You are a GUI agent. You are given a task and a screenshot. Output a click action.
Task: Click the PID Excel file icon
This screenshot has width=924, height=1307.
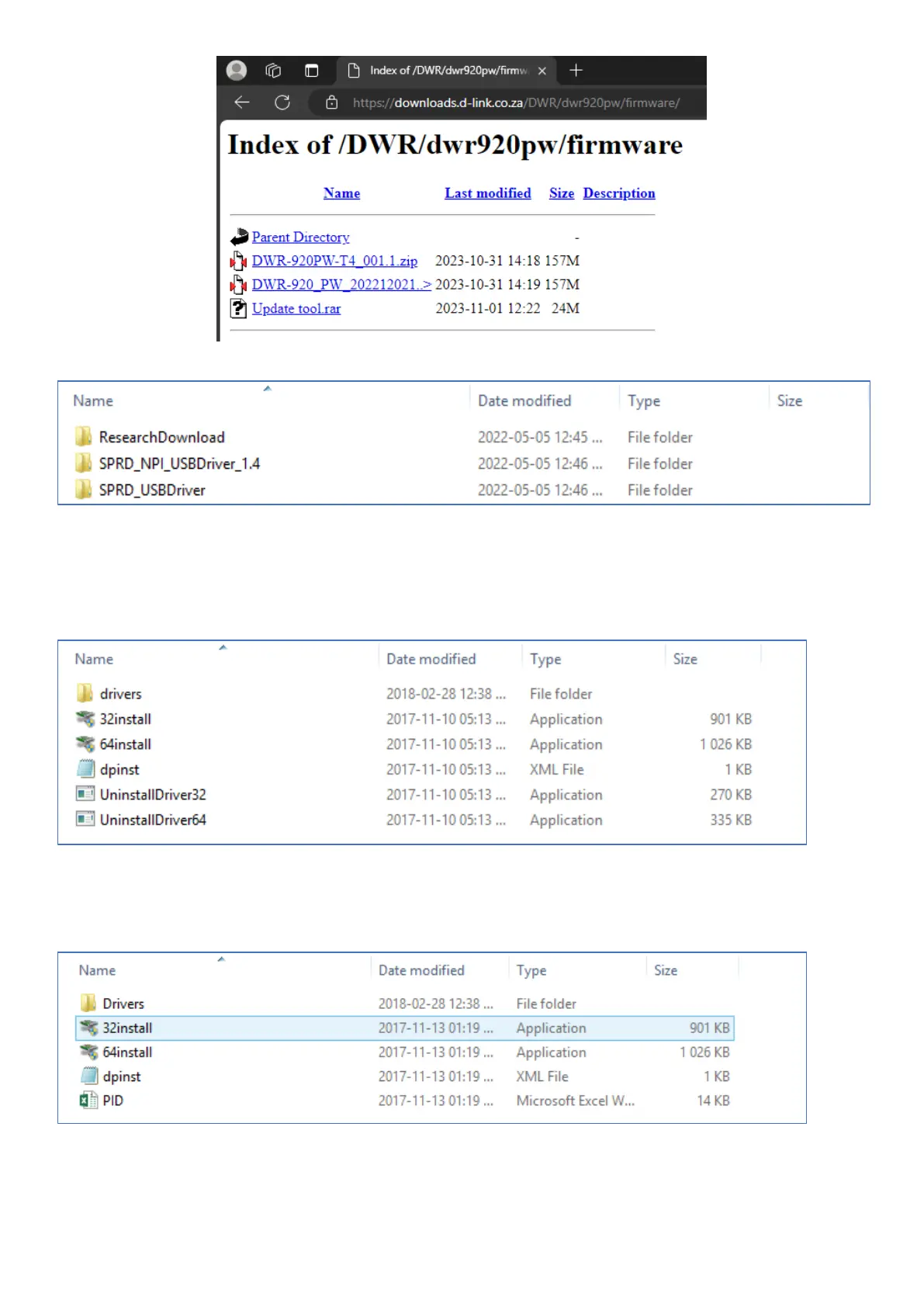(x=88, y=1101)
